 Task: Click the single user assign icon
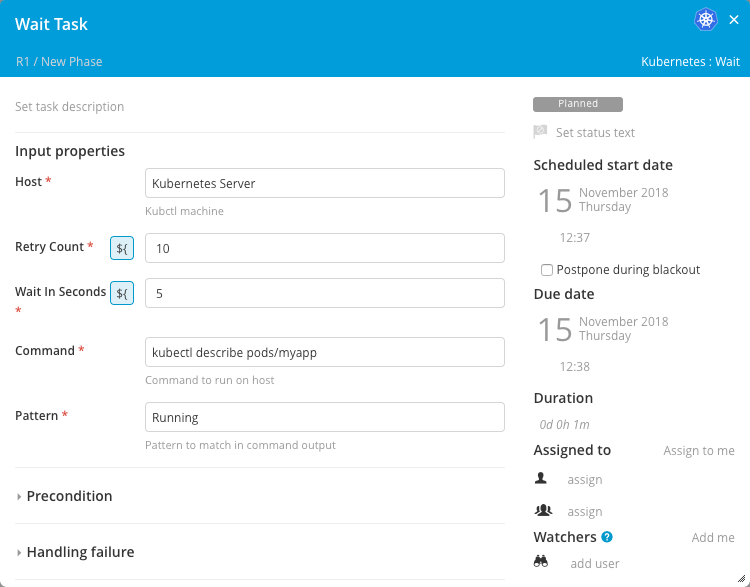[541, 479]
